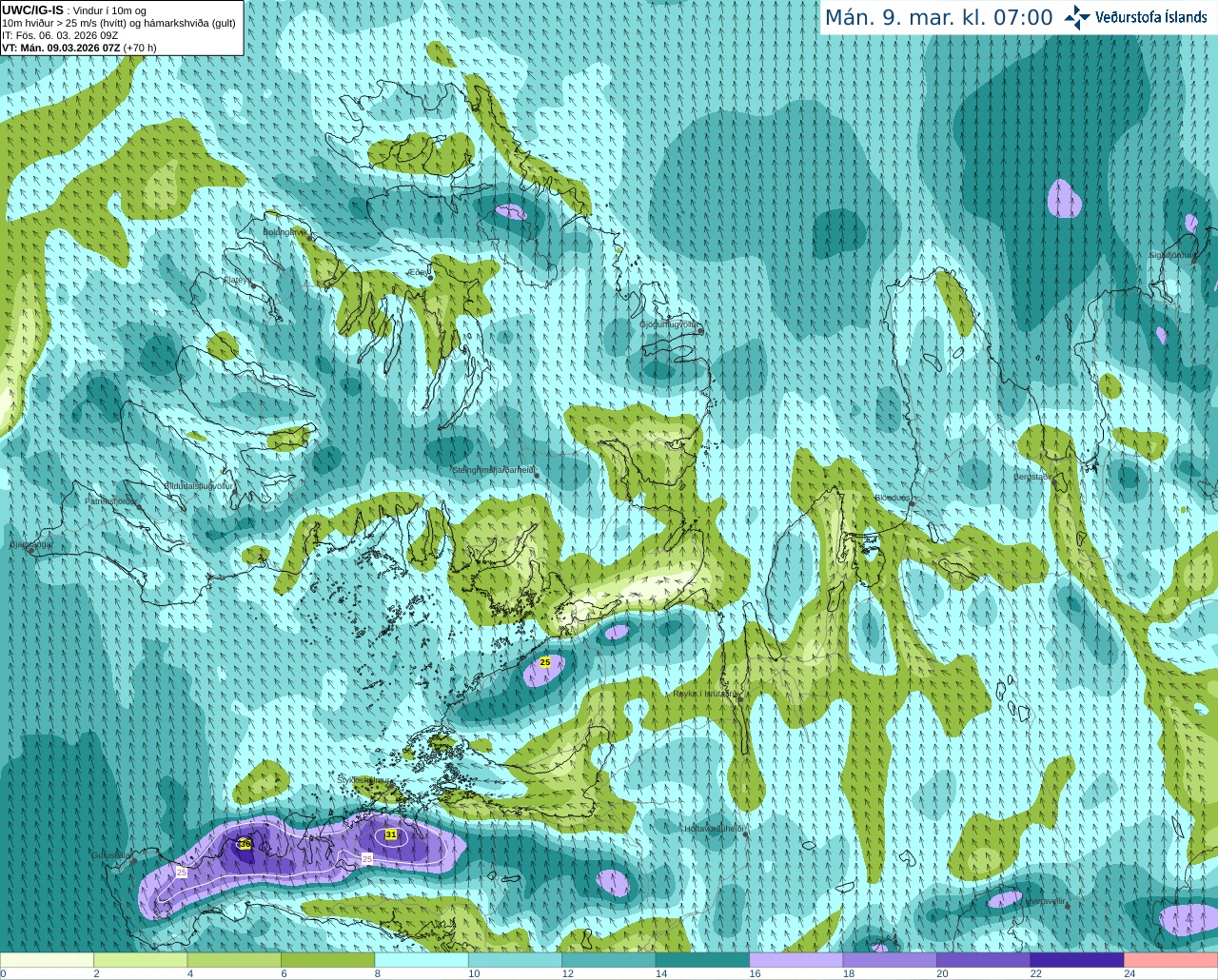
Task: Click the Siglufjörður station label
Action: click(1169, 255)
